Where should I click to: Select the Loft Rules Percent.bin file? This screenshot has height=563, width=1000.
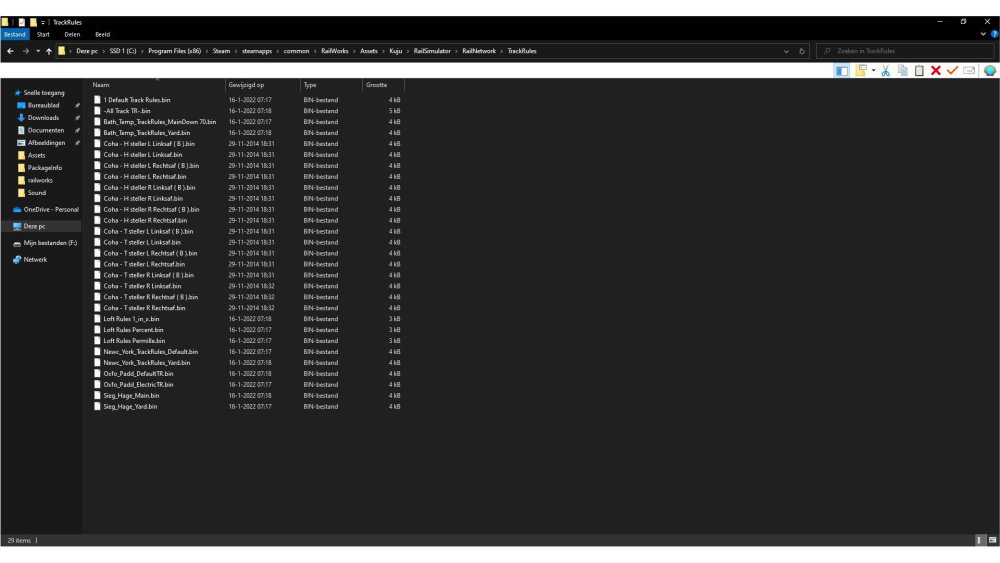pos(133,330)
